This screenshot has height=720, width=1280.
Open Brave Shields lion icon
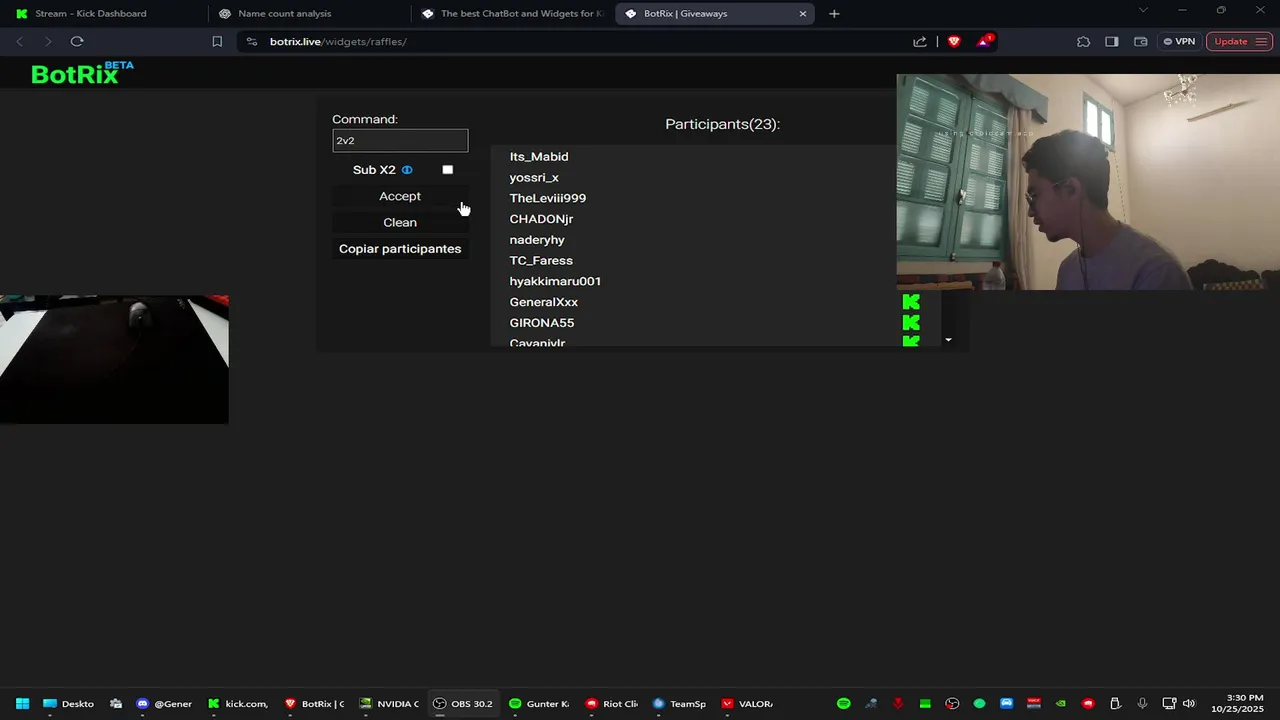pyautogui.click(x=954, y=41)
